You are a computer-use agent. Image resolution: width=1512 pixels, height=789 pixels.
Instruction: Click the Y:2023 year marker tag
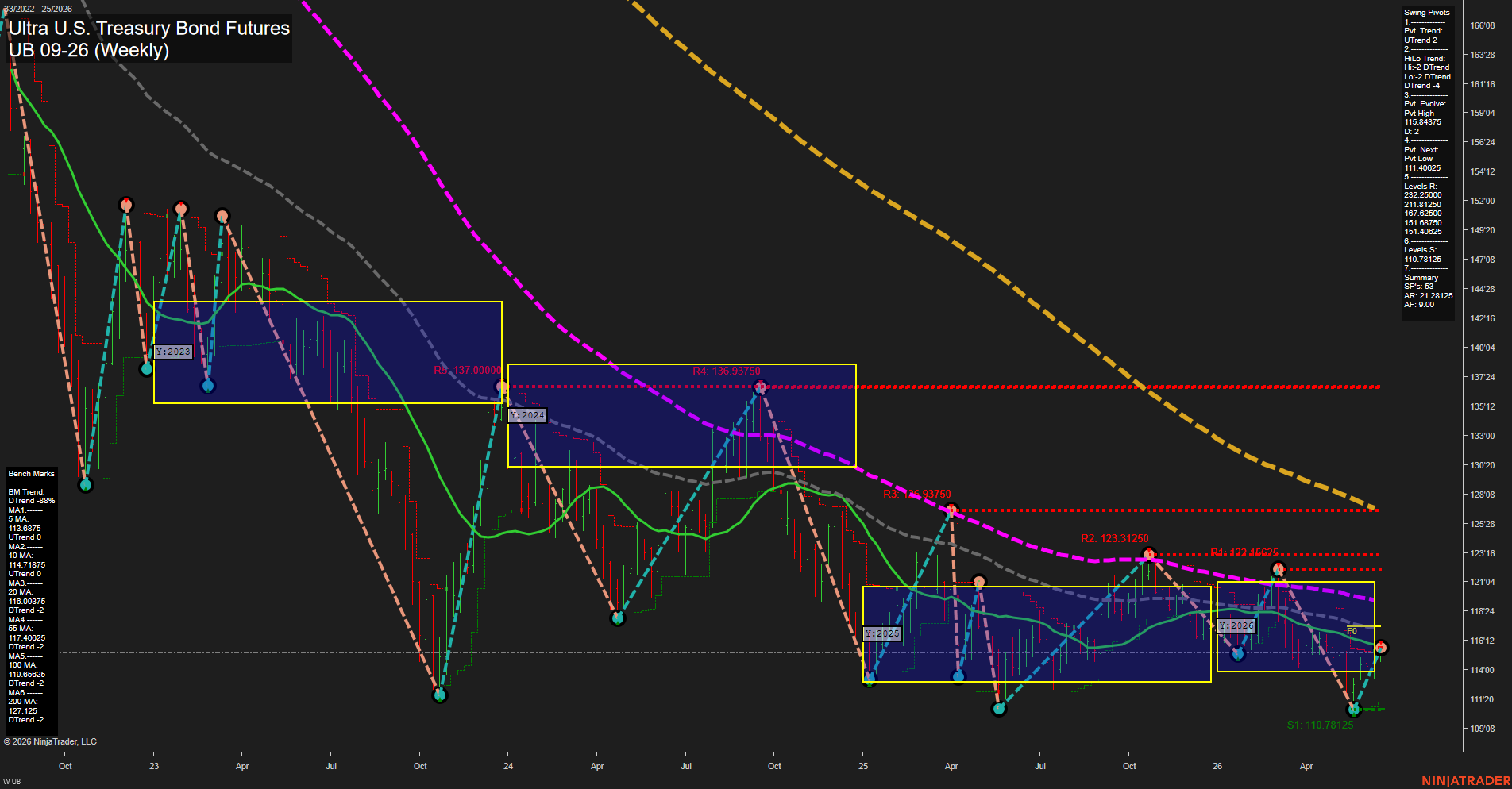click(x=173, y=352)
